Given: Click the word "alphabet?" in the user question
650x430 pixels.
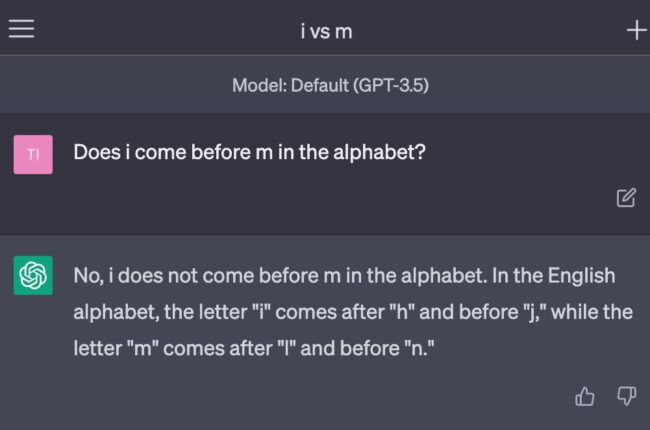Looking at the screenshot, I should [x=385, y=153].
